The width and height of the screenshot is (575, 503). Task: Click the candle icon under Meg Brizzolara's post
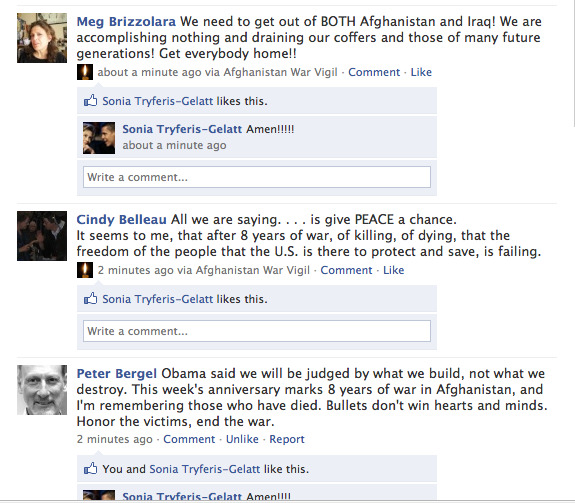(85, 72)
